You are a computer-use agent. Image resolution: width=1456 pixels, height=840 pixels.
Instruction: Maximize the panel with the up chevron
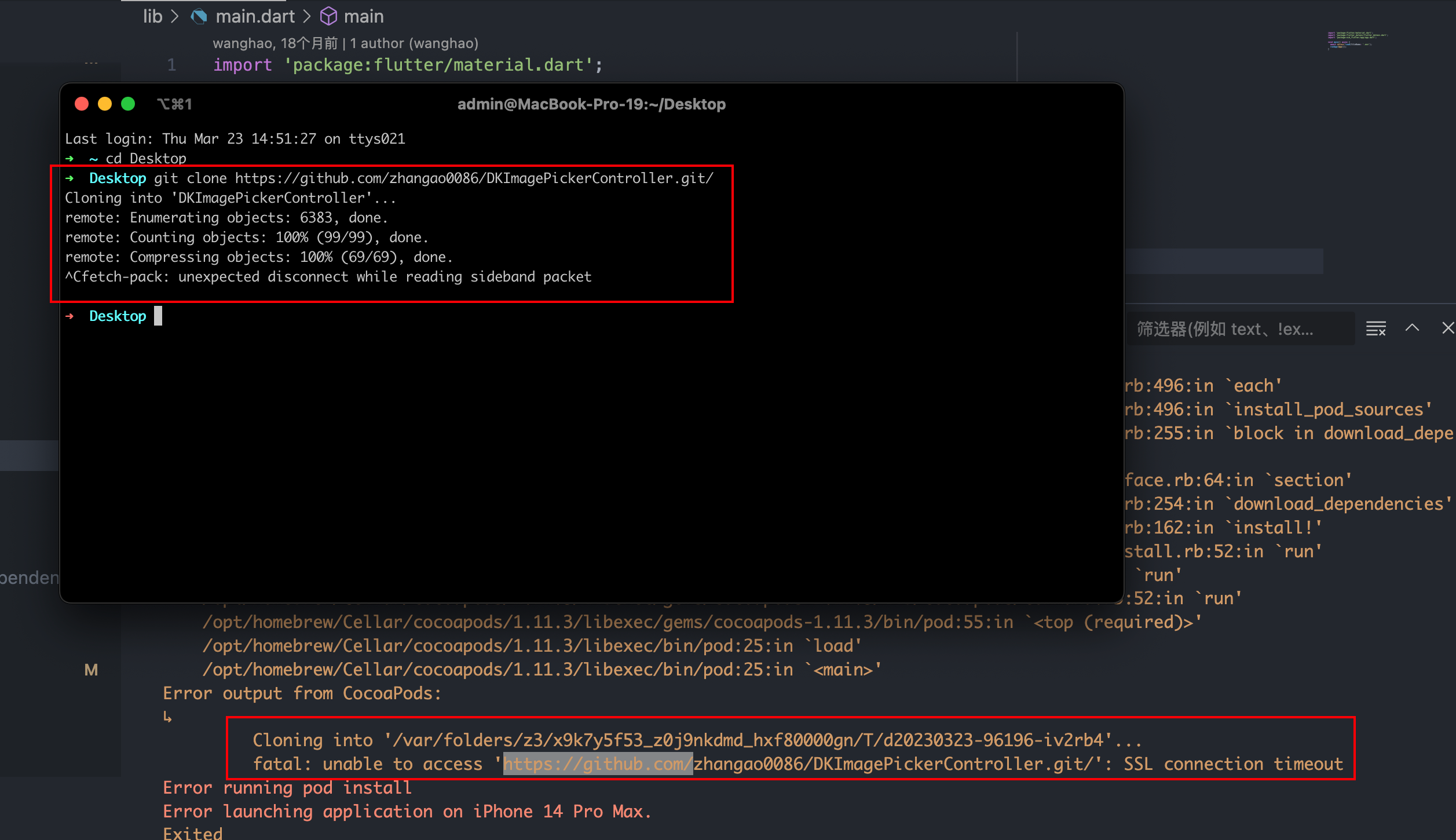point(1412,328)
